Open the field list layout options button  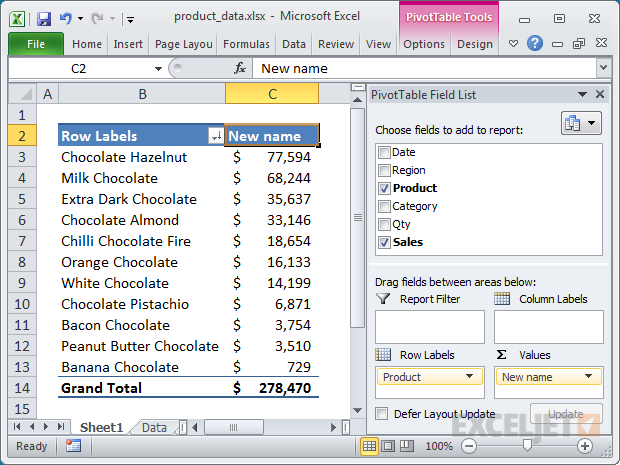point(581,124)
